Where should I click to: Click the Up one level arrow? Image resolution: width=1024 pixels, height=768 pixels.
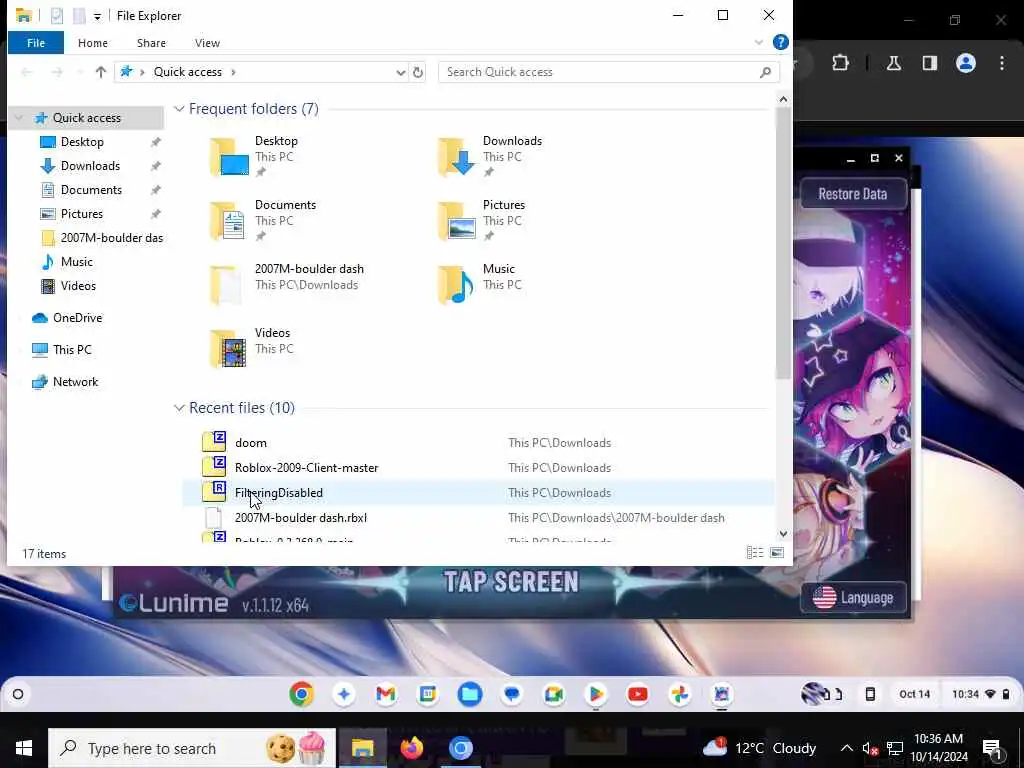pos(101,72)
